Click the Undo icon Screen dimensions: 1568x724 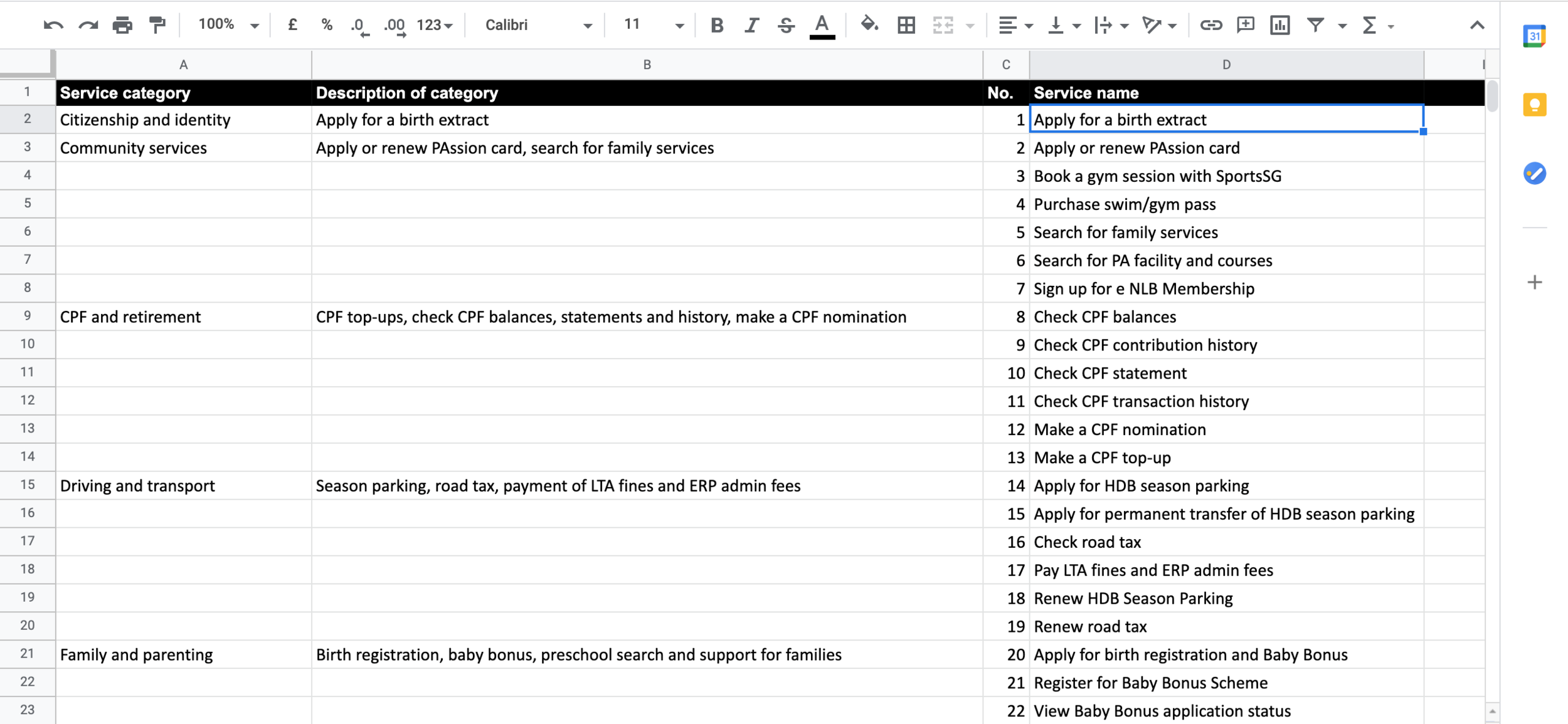pyautogui.click(x=53, y=26)
